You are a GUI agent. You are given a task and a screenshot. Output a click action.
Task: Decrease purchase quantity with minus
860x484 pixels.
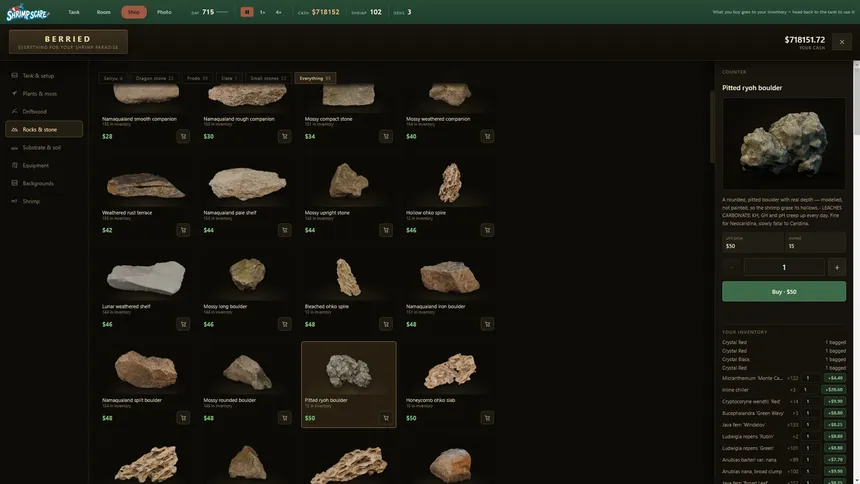coord(731,267)
